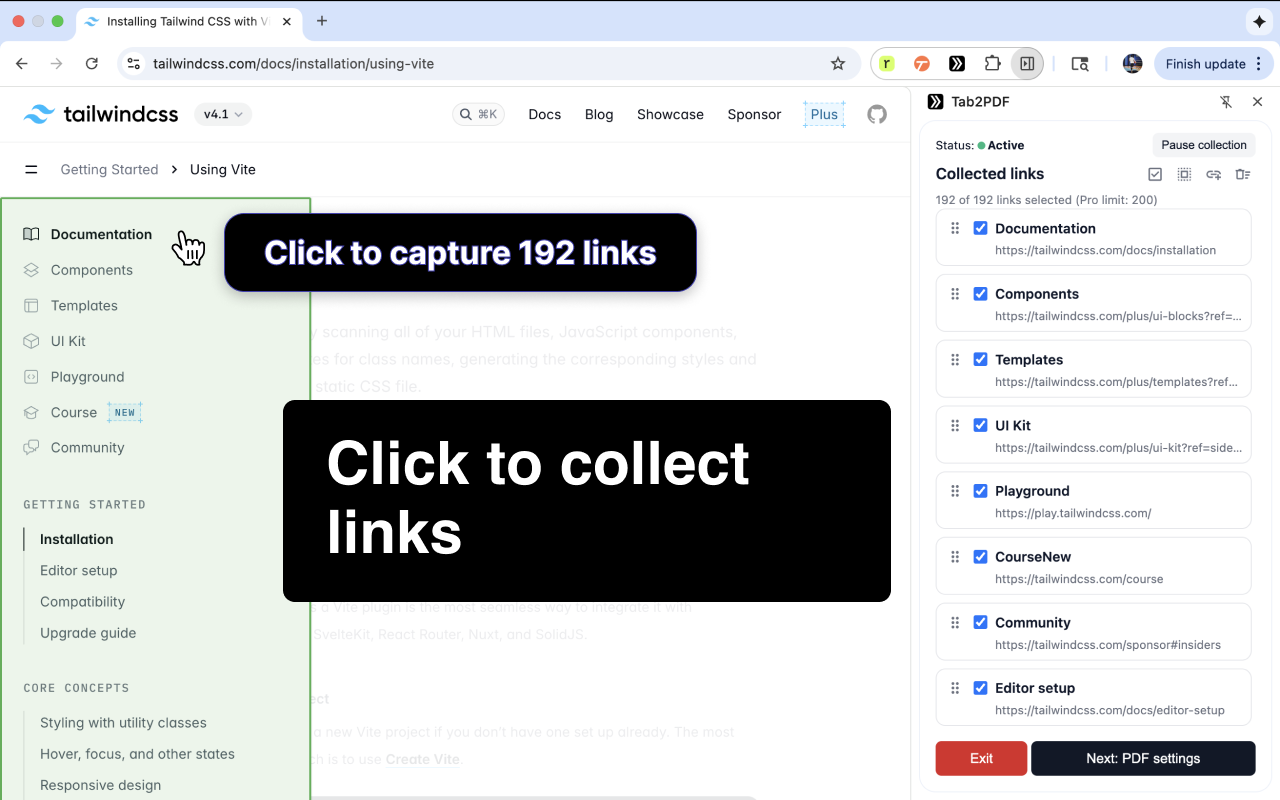Uncheck the UI Kit link checkbox
The height and width of the screenshot is (800, 1280).
[980, 424]
